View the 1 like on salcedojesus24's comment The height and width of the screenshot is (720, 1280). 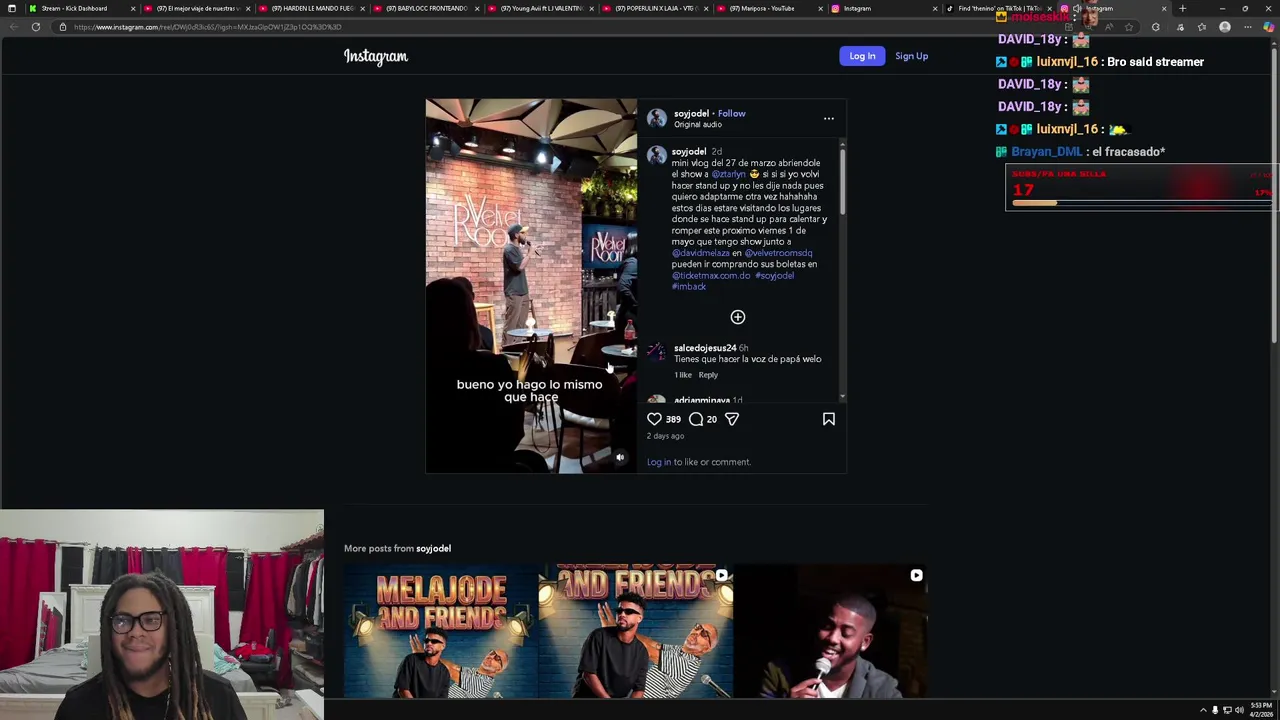[683, 375]
